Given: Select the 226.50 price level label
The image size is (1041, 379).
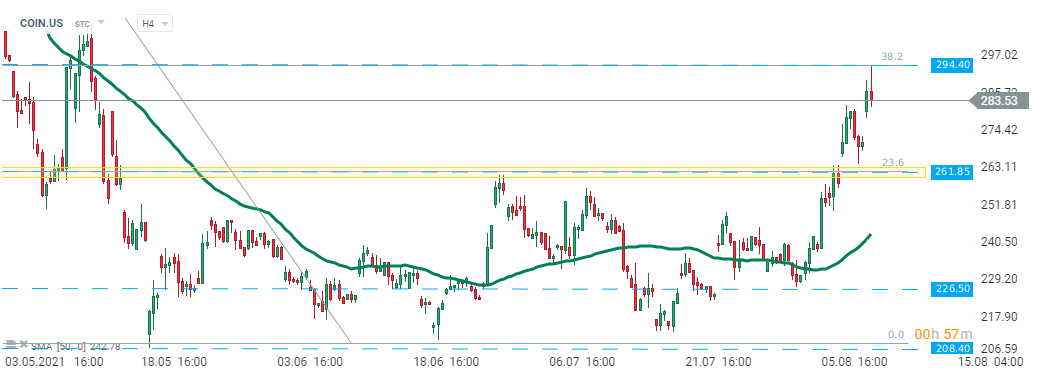Looking at the screenshot, I should pos(951,289).
